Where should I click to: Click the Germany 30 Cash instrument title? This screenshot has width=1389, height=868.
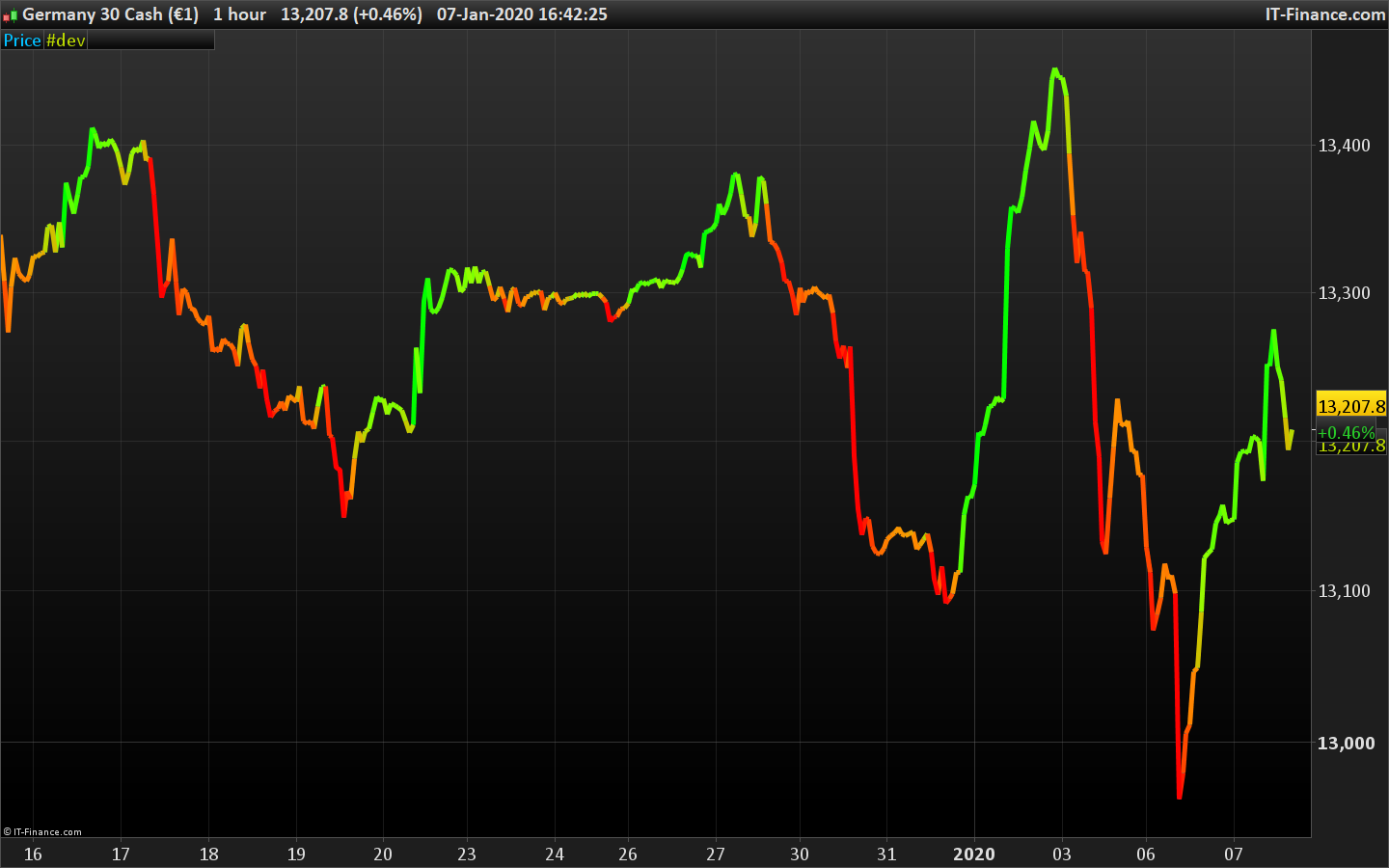tap(110, 14)
